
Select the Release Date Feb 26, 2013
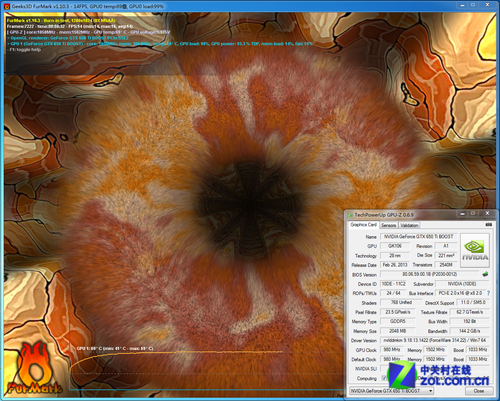[395, 265]
